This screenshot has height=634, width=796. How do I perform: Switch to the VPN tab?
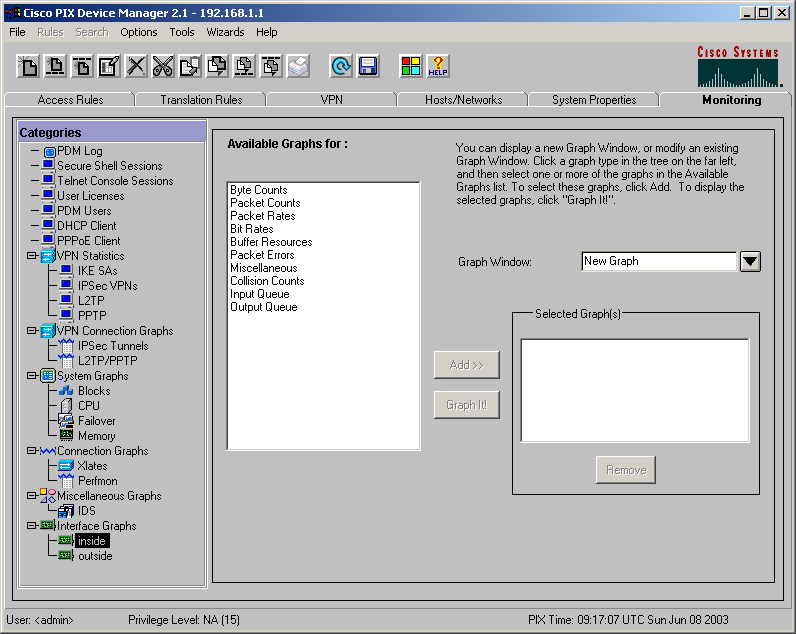click(331, 100)
